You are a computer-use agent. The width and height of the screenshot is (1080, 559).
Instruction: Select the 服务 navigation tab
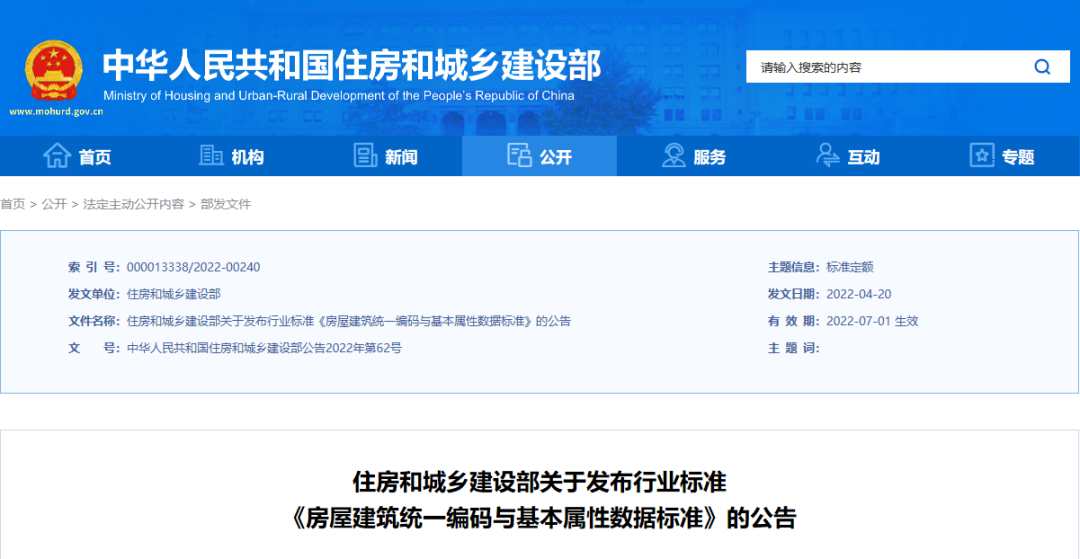coord(709,157)
